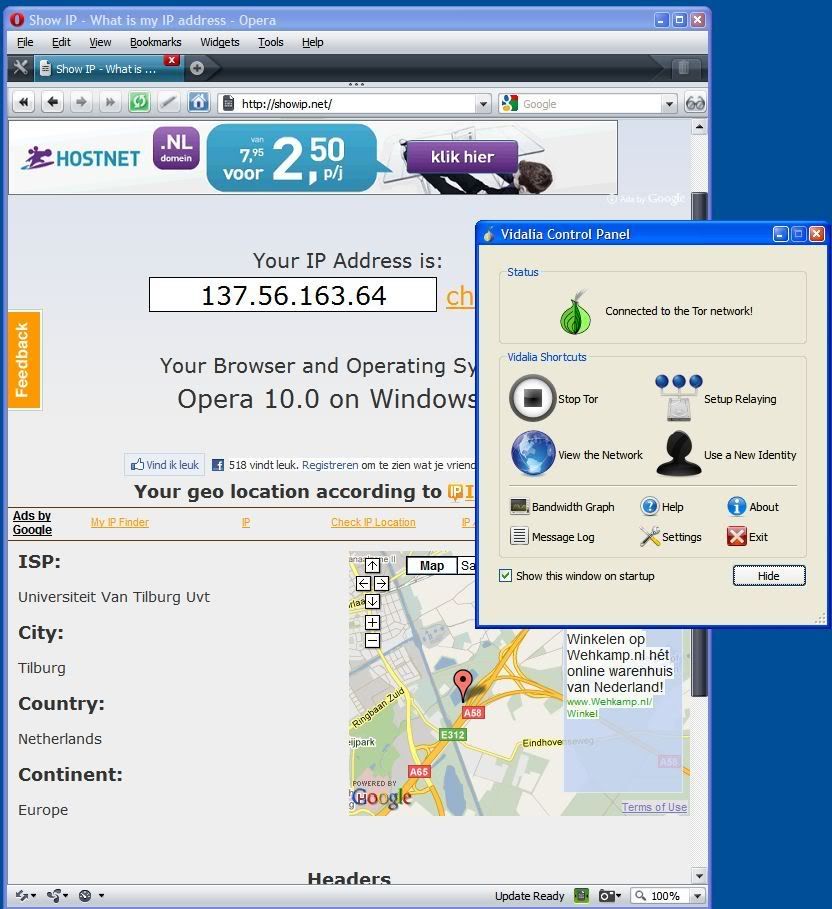This screenshot has width=832, height=909.
Task: Click the klik hier ad button
Action: click(462, 157)
